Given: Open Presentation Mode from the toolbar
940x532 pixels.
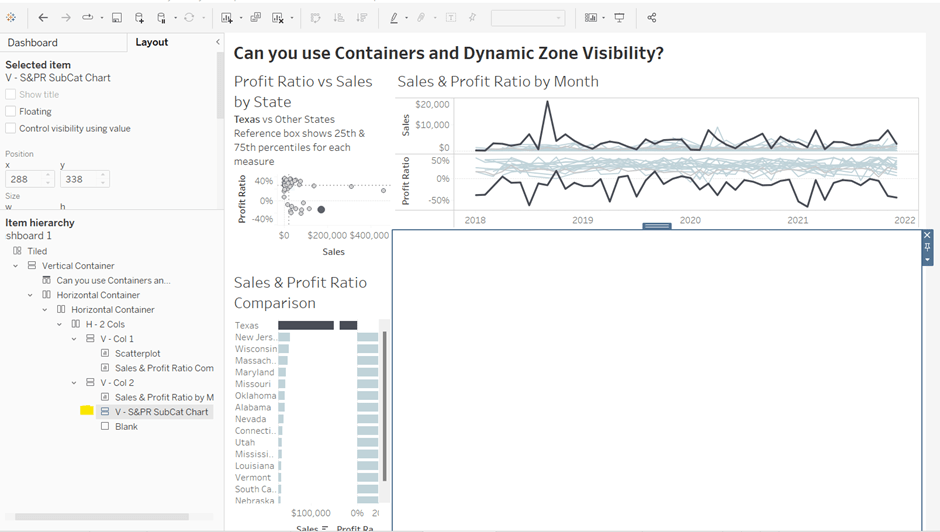Looking at the screenshot, I should (x=620, y=18).
